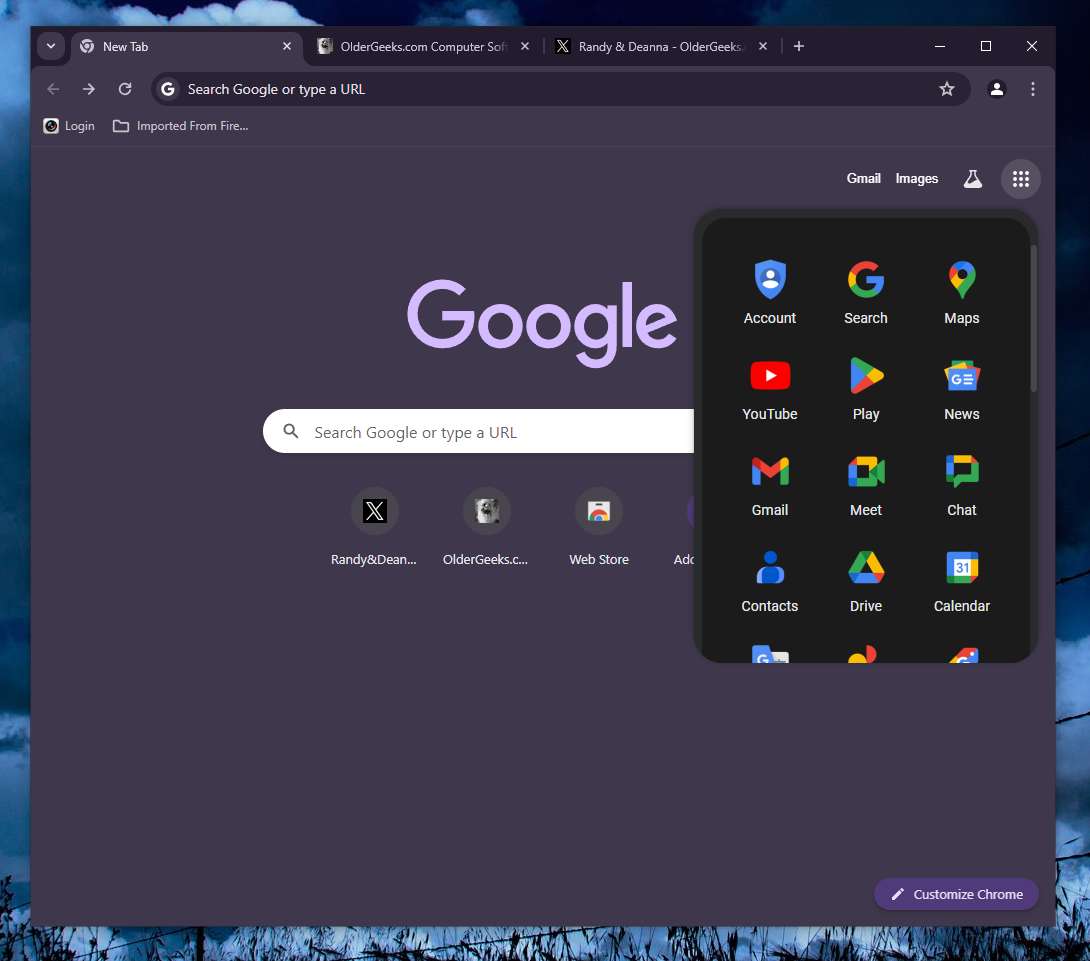Click the Google G icon in omnibox
Image resolution: width=1090 pixels, height=961 pixels.
(168, 89)
